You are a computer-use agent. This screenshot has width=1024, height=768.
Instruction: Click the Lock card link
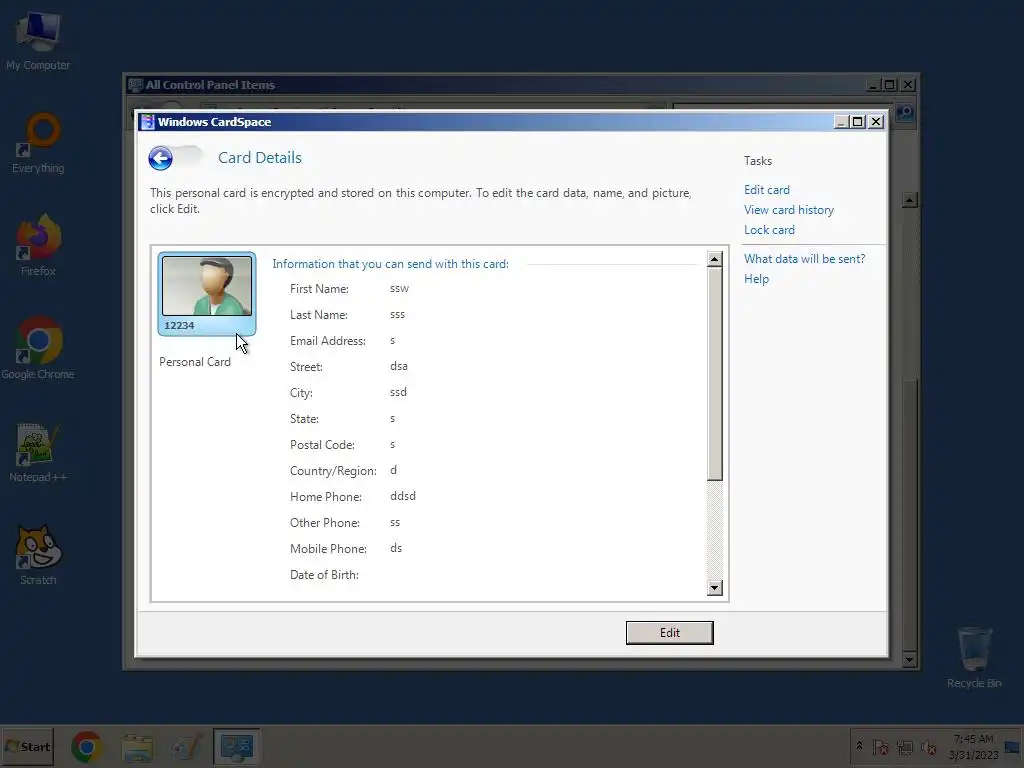769,230
